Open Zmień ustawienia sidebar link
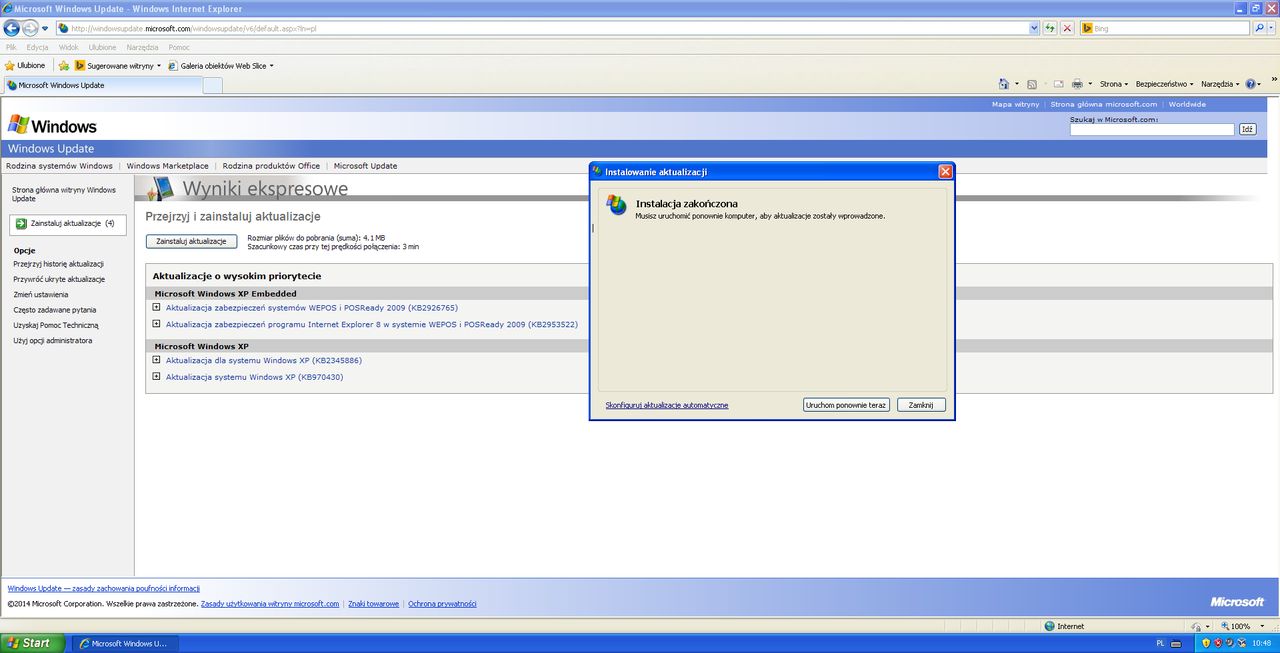Screen dimensions: 1280x653 pyautogui.click(x=41, y=295)
